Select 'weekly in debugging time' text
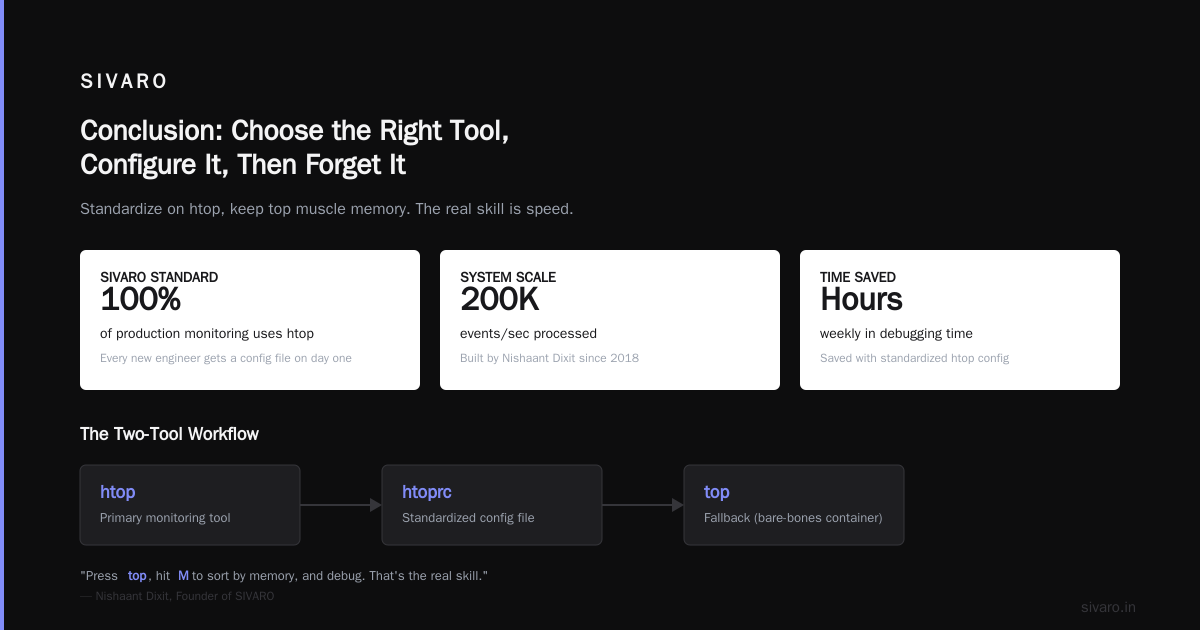Viewport: 1200px width, 630px height. click(x=896, y=334)
